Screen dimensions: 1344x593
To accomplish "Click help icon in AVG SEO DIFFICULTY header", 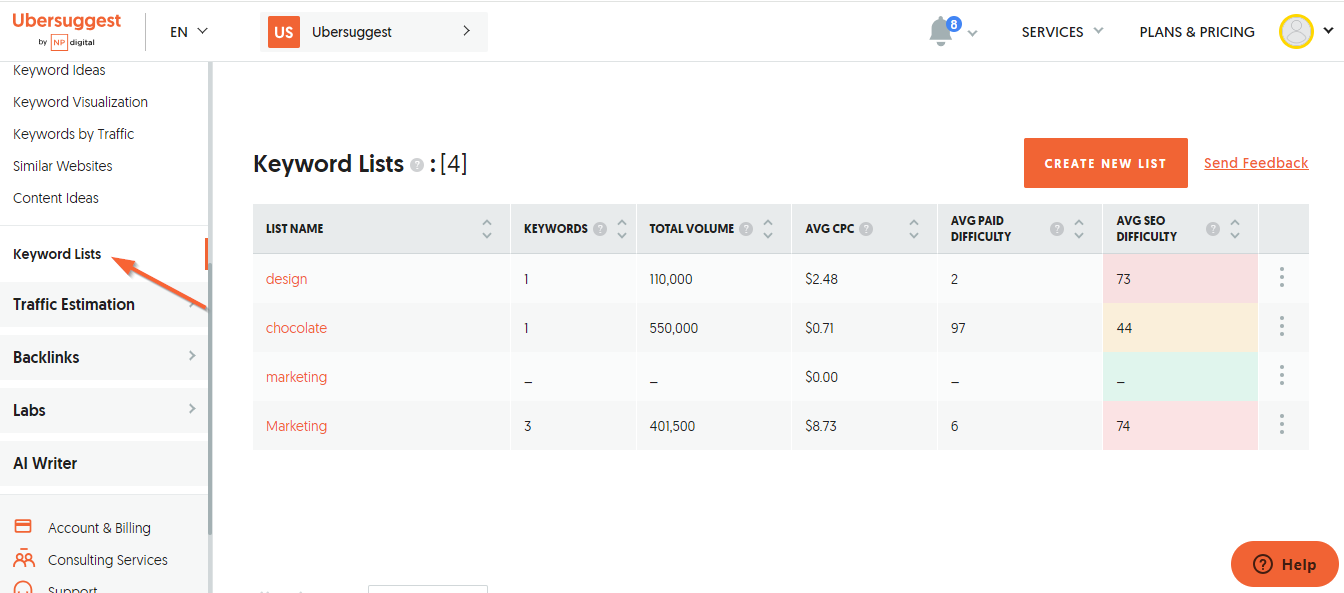I will [1213, 229].
